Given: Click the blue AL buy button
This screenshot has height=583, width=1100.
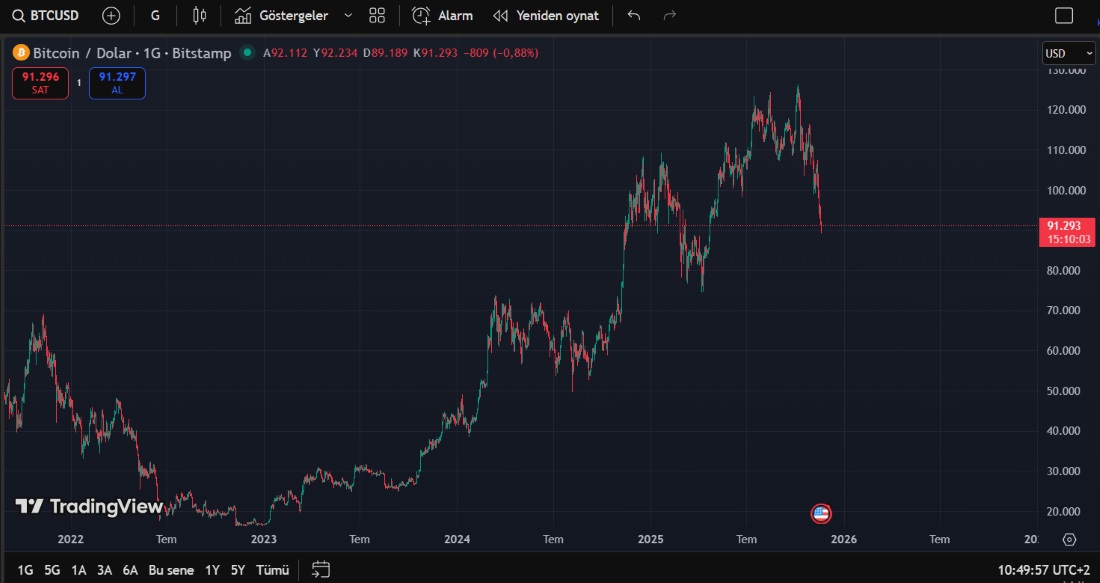Looking at the screenshot, I should click(x=117, y=83).
